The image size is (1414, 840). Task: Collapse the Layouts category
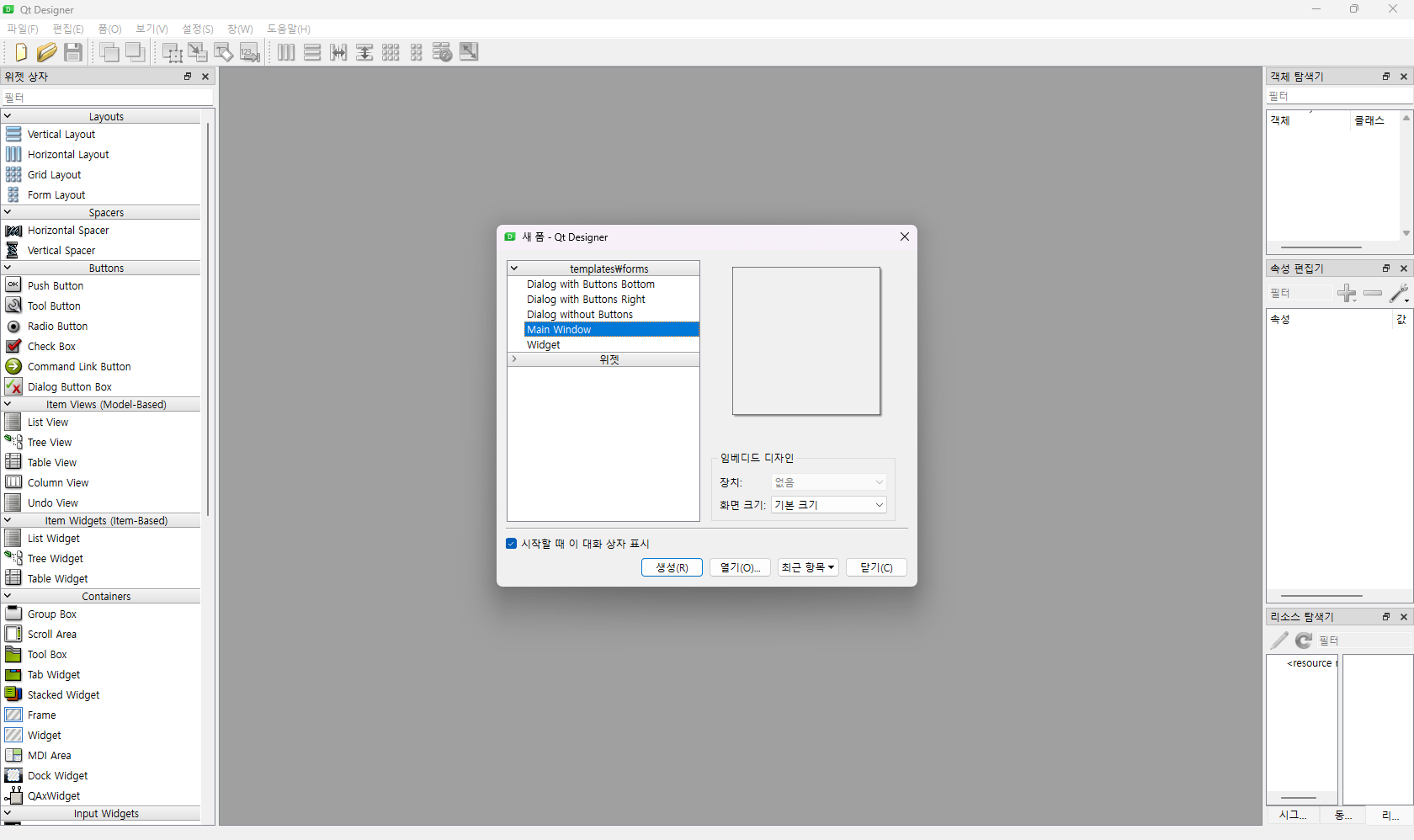pos(8,116)
